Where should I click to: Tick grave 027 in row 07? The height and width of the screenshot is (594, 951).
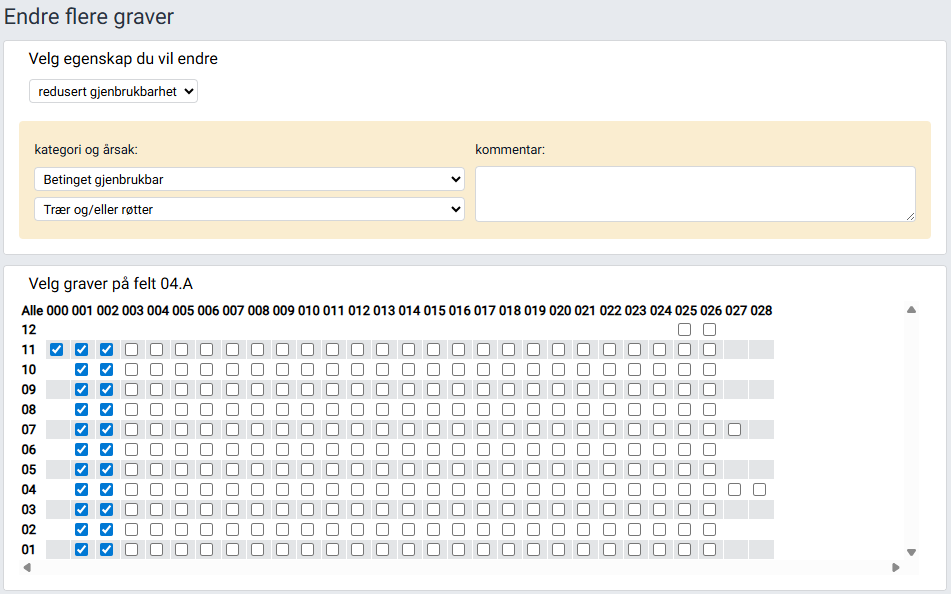(734, 429)
